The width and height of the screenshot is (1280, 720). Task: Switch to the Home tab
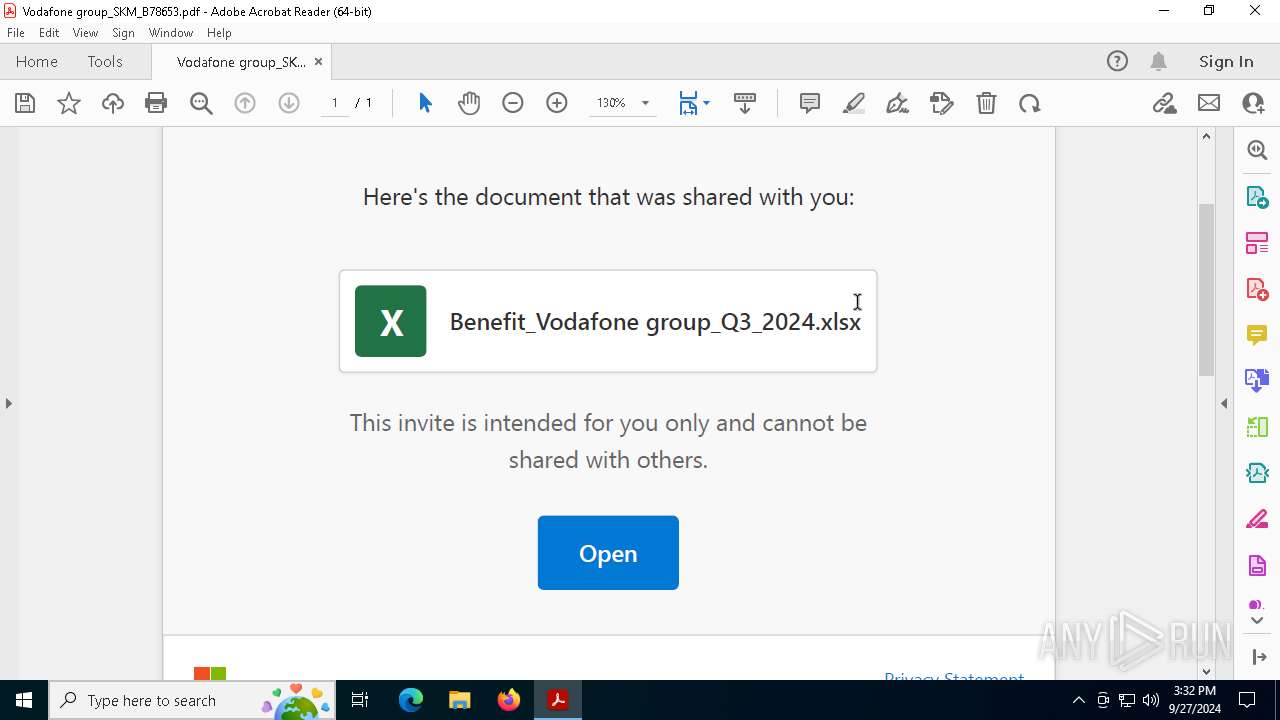click(x=37, y=61)
